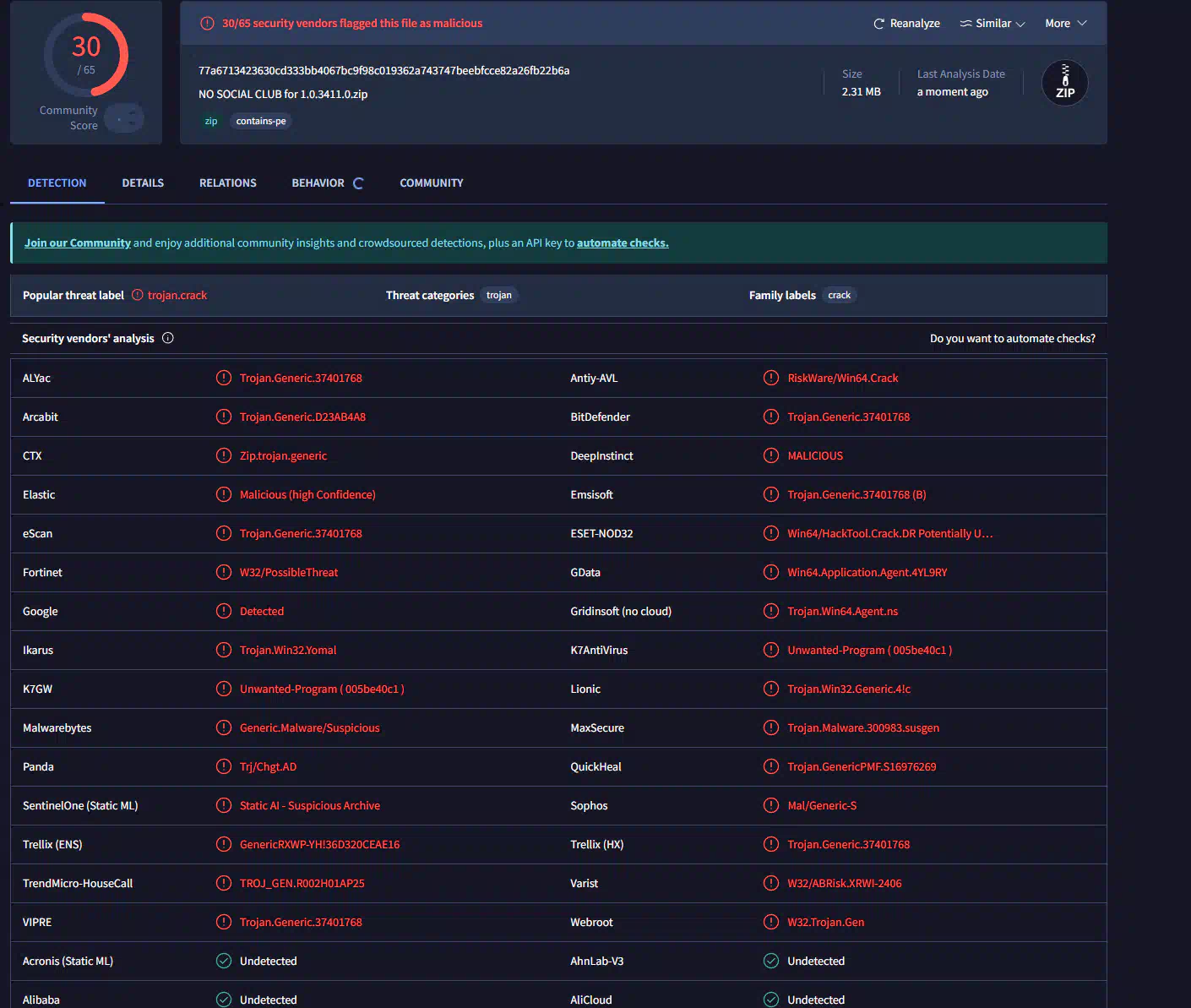Image resolution: width=1191 pixels, height=1008 pixels.
Task: Click the TrendMicro-HouseCall result TROJ_GEN.R002H01AP25
Action: (302, 884)
